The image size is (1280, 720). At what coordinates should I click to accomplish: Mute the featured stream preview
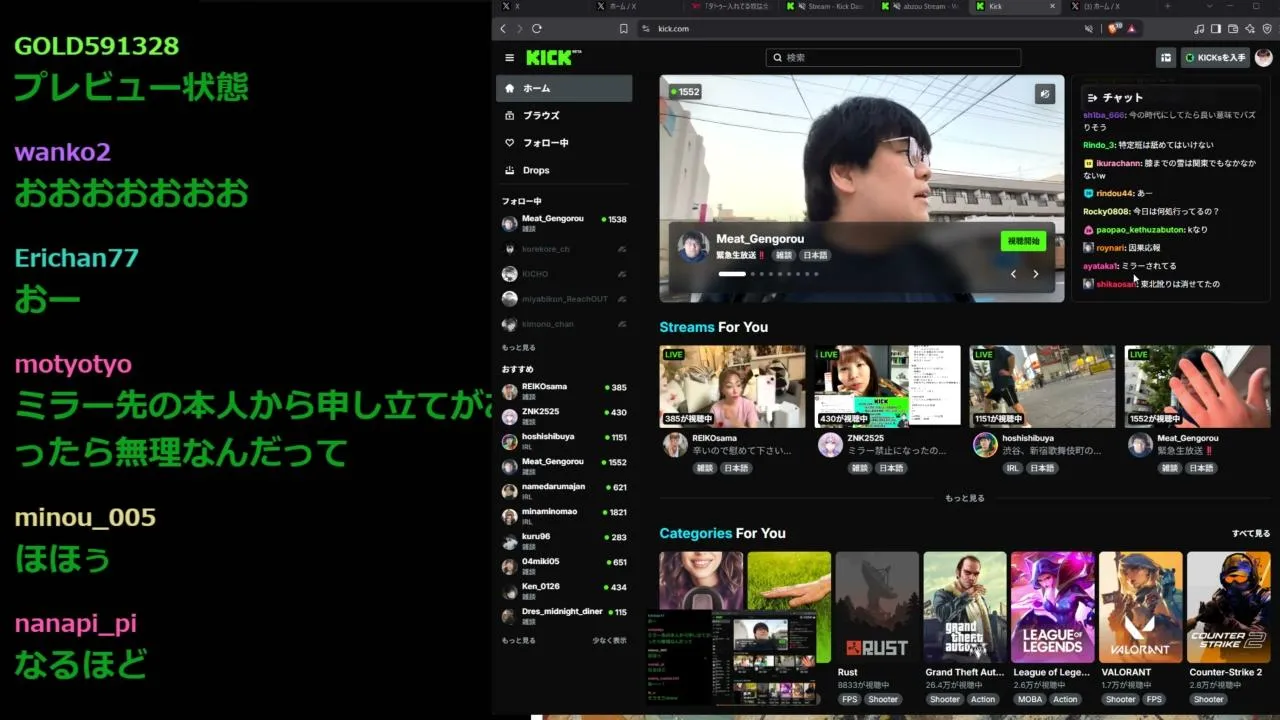click(1045, 94)
